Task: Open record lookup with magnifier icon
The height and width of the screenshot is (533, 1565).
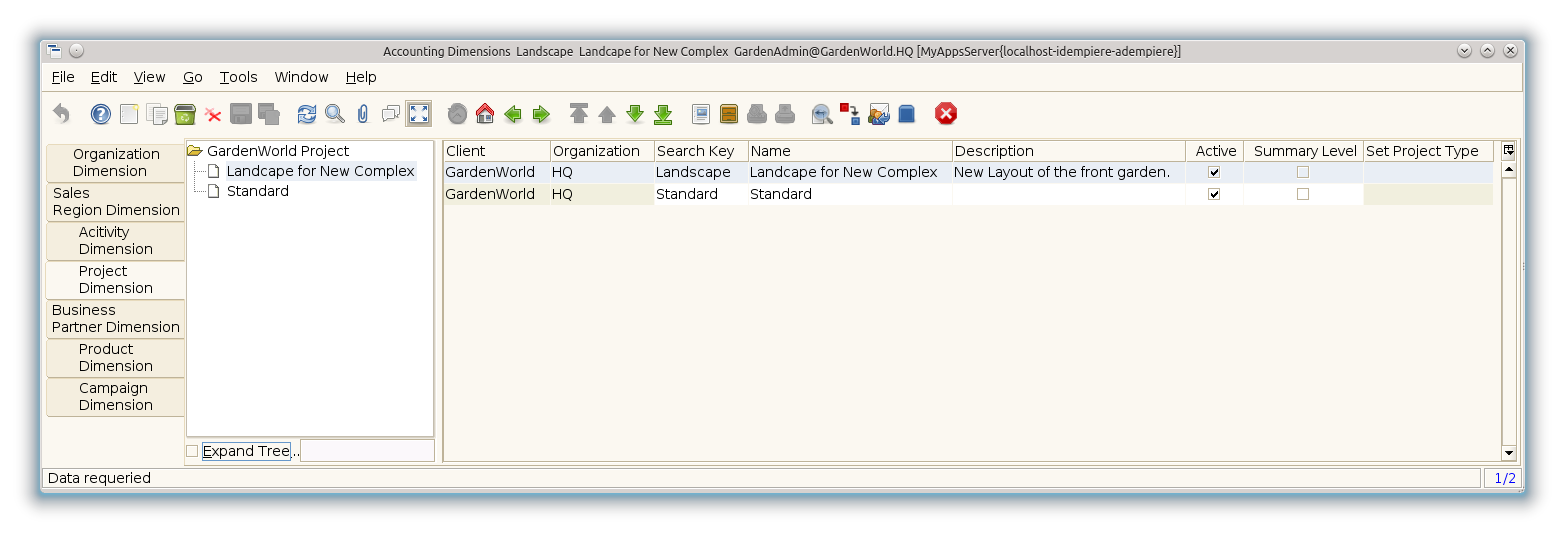Action: [x=335, y=114]
